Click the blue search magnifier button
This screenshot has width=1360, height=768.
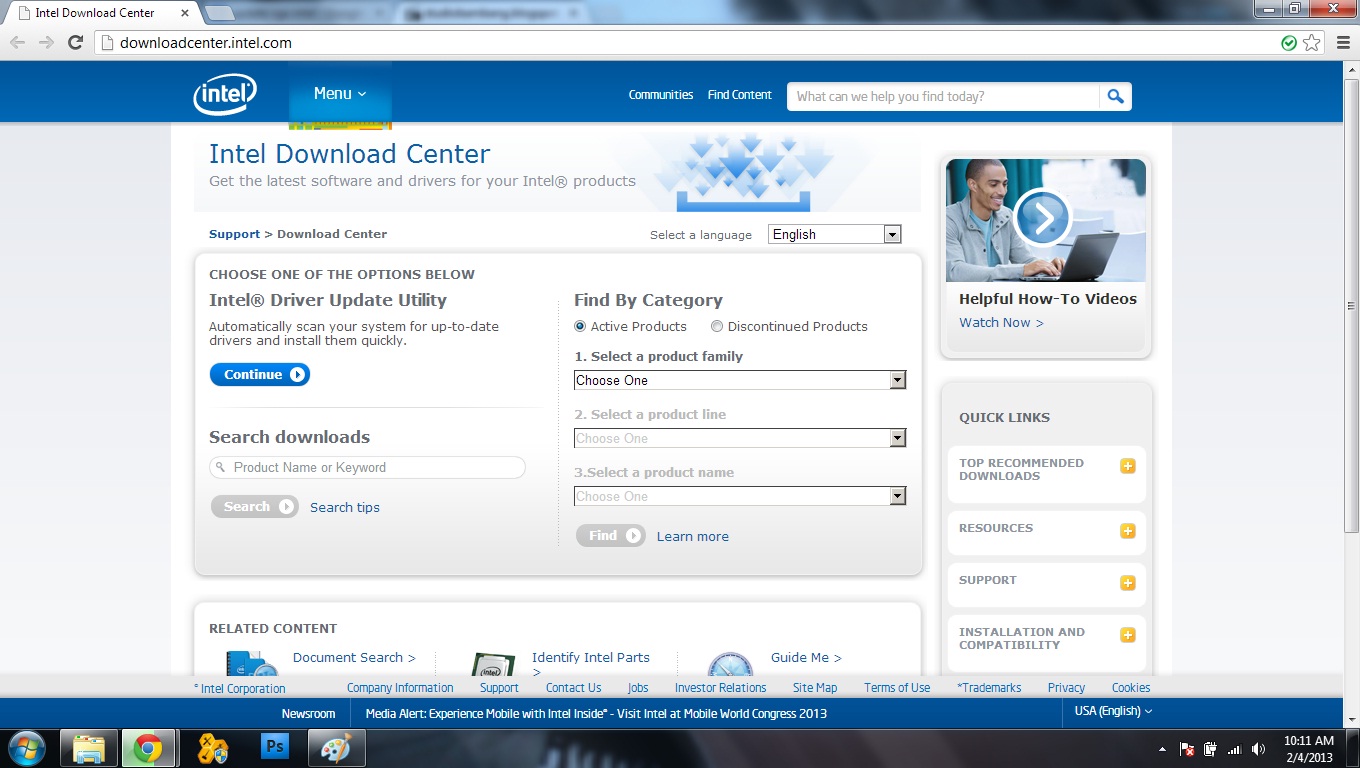[x=1116, y=96]
